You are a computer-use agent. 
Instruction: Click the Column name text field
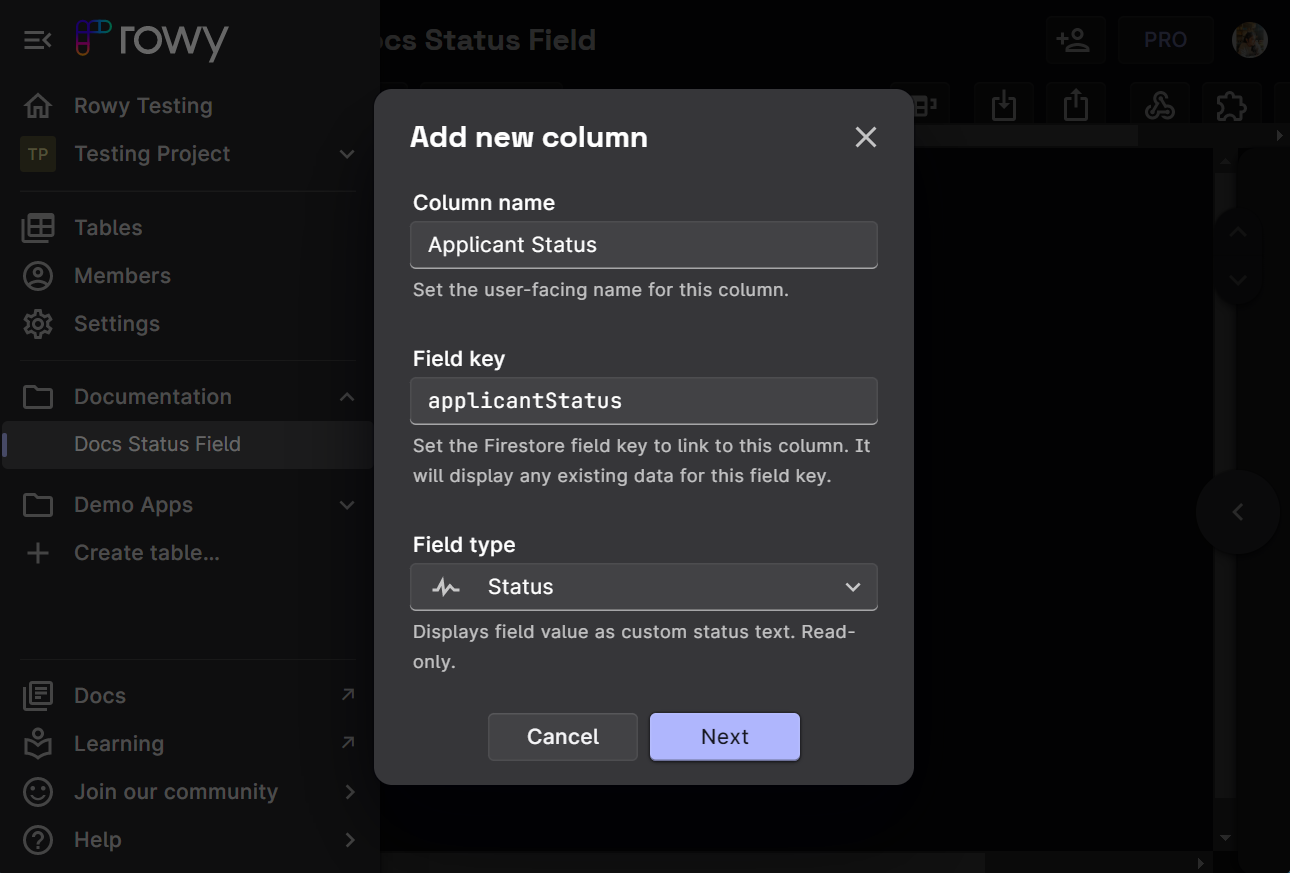643,245
